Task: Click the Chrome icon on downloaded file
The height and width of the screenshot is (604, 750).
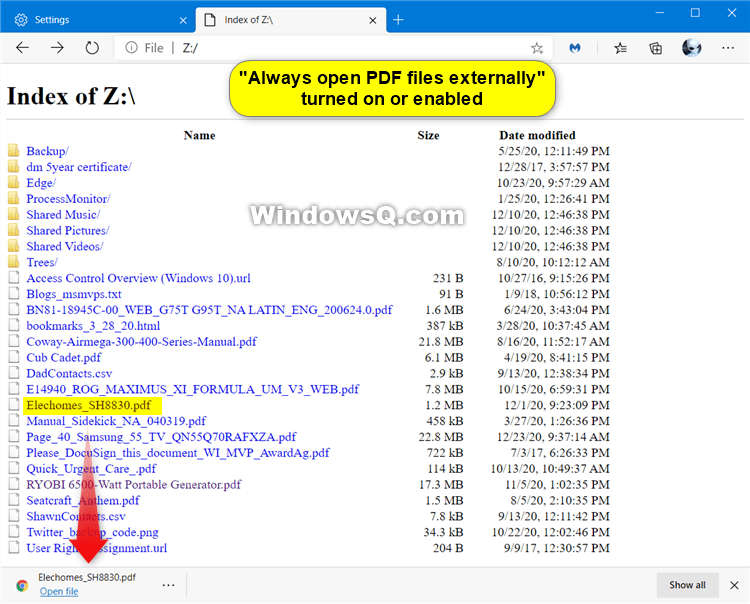Action: [x=22, y=585]
